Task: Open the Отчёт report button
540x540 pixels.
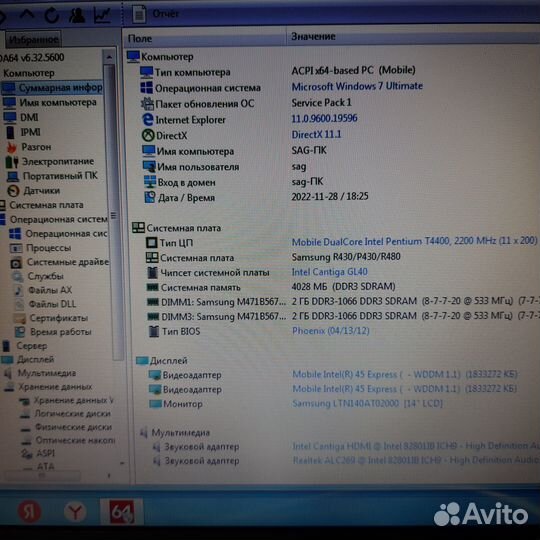Action: pos(156,14)
